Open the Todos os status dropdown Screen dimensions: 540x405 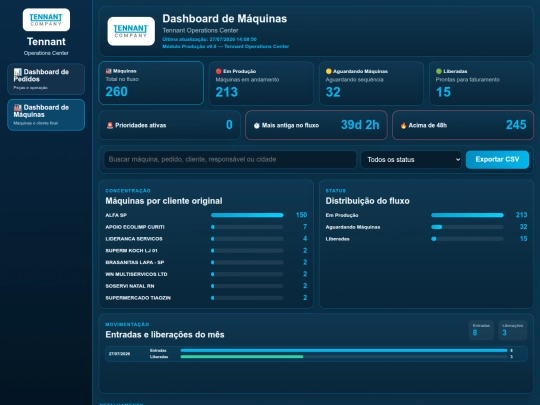tap(411, 159)
